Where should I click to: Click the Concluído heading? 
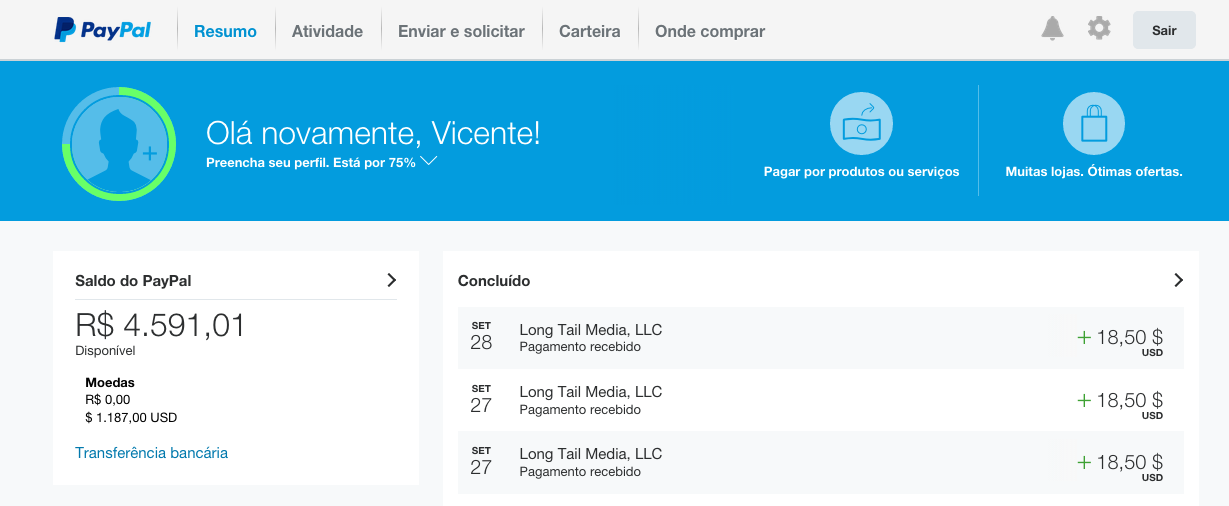click(x=494, y=281)
